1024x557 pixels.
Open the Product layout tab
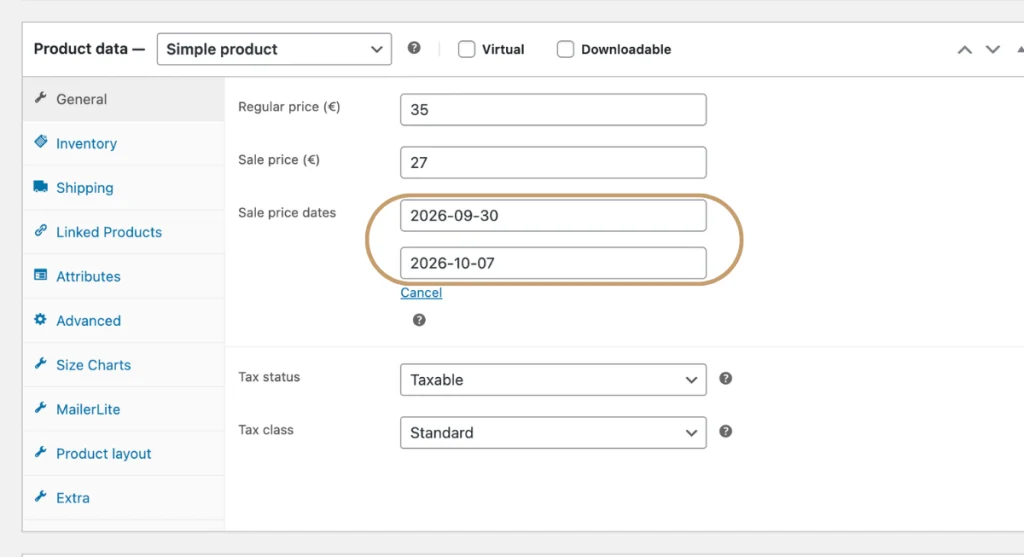point(123,453)
